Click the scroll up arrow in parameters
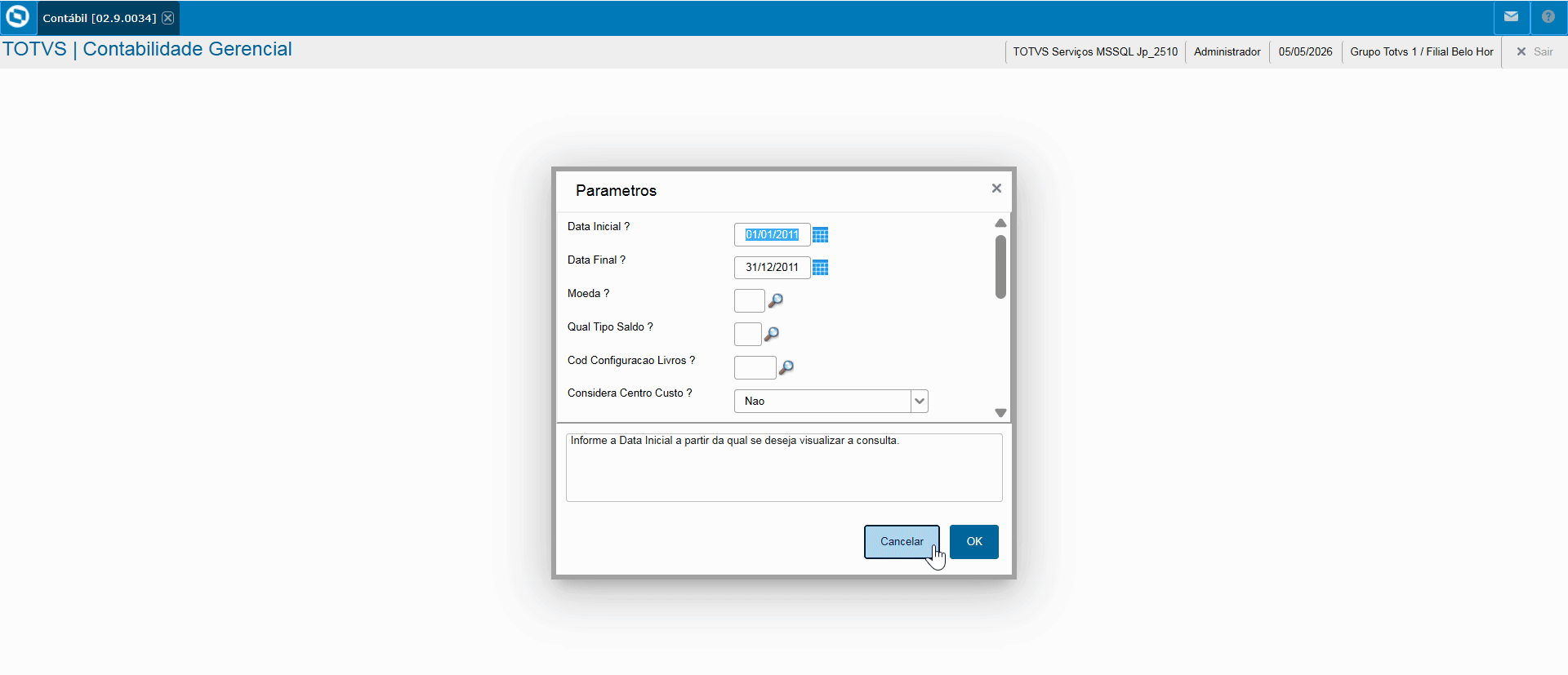 tap(1000, 223)
